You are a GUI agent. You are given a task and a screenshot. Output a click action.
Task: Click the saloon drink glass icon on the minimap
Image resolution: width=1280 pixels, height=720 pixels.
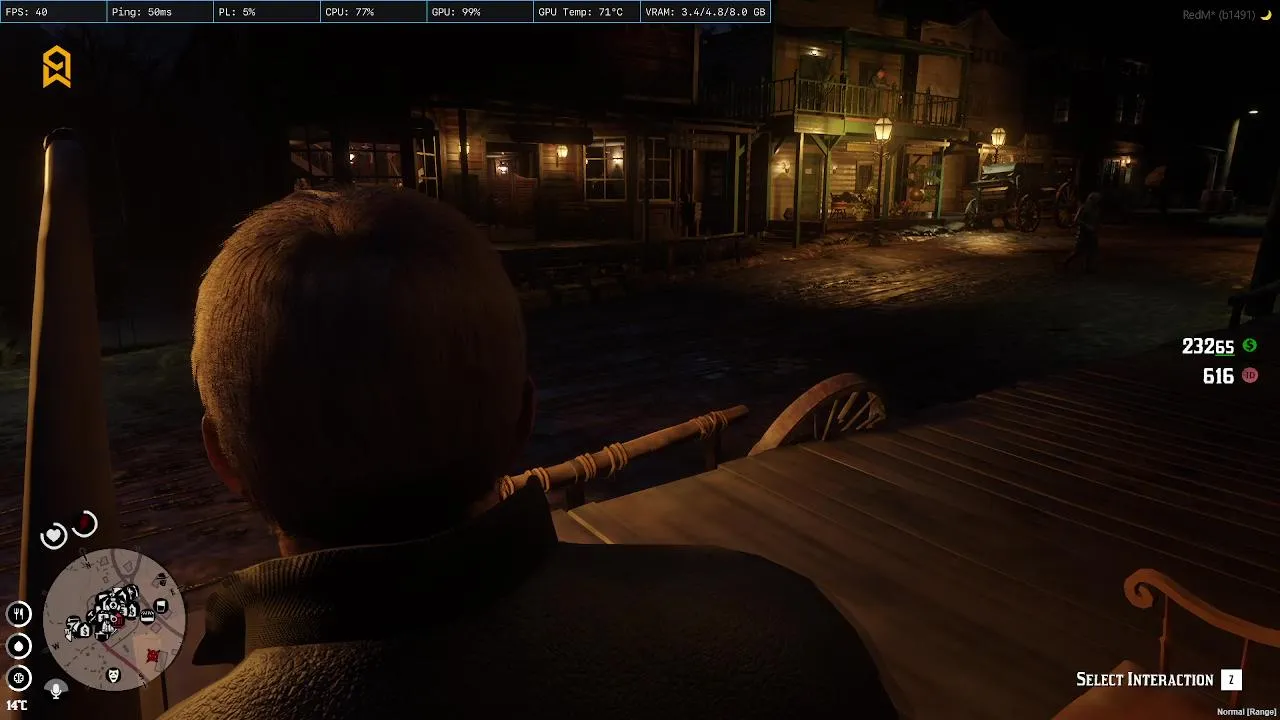[161, 606]
